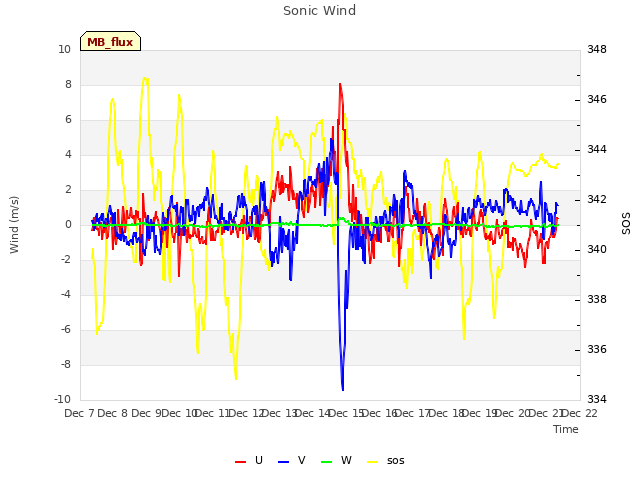Click the right axis value 342

597,199
